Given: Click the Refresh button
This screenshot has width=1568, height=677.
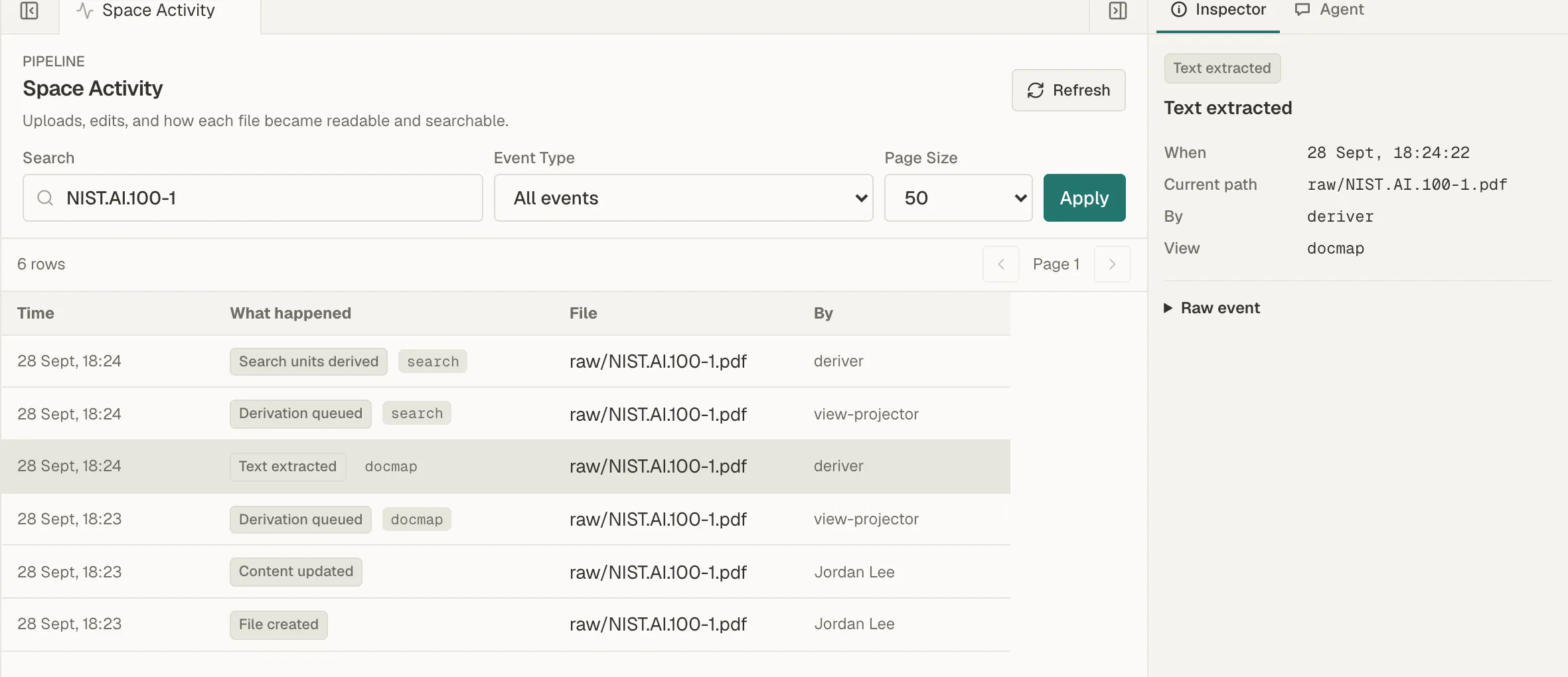Looking at the screenshot, I should coord(1068,90).
